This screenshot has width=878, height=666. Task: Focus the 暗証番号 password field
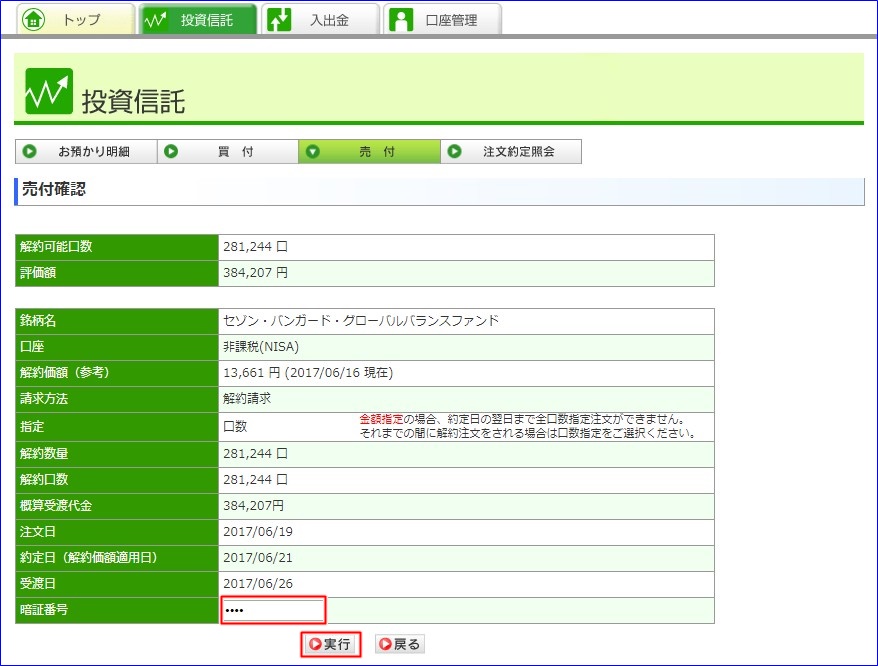tap(273, 610)
